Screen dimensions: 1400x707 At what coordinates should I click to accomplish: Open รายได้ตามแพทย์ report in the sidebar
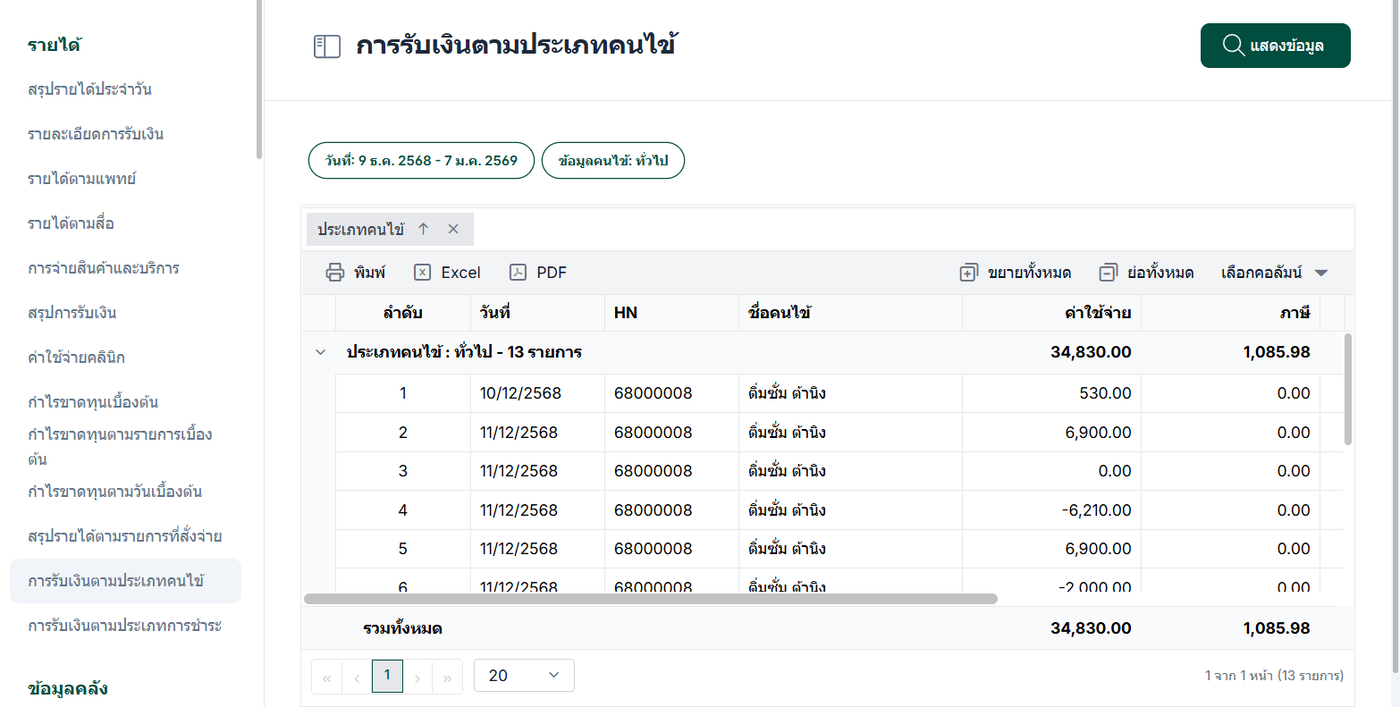[82, 179]
